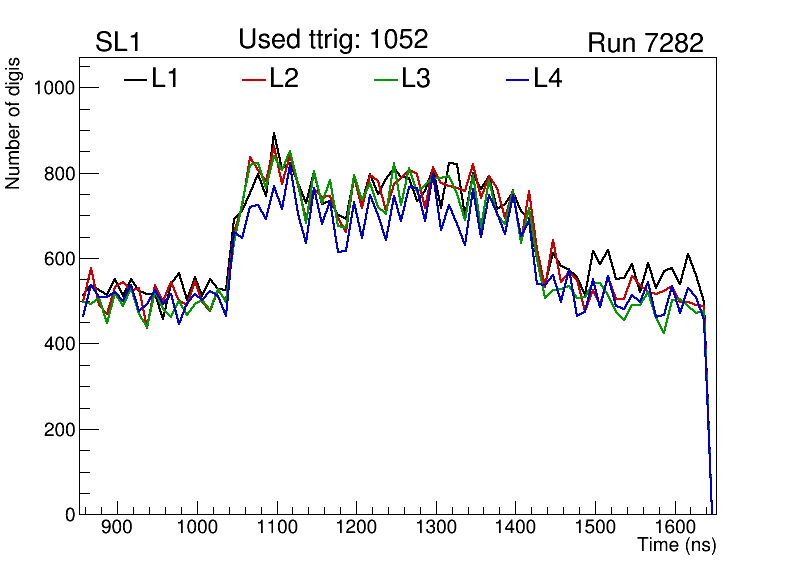The height and width of the screenshot is (572, 796).
Task: Click the SL1 title text
Action: 118,43
